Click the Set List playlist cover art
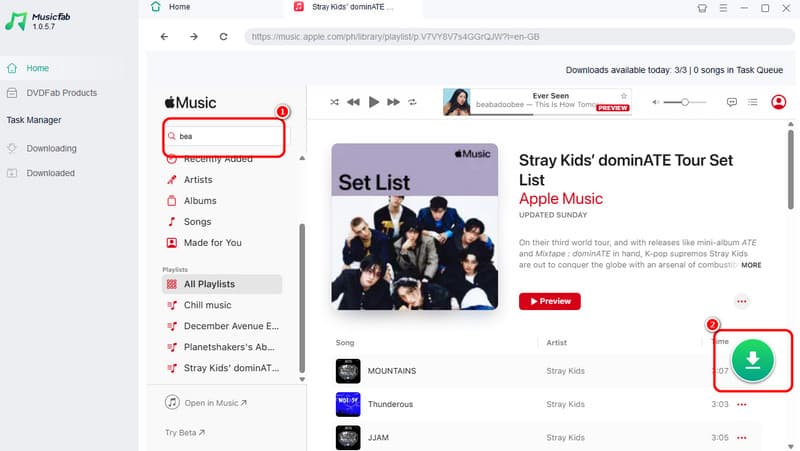The image size is (800, 451). click(415, 227)
